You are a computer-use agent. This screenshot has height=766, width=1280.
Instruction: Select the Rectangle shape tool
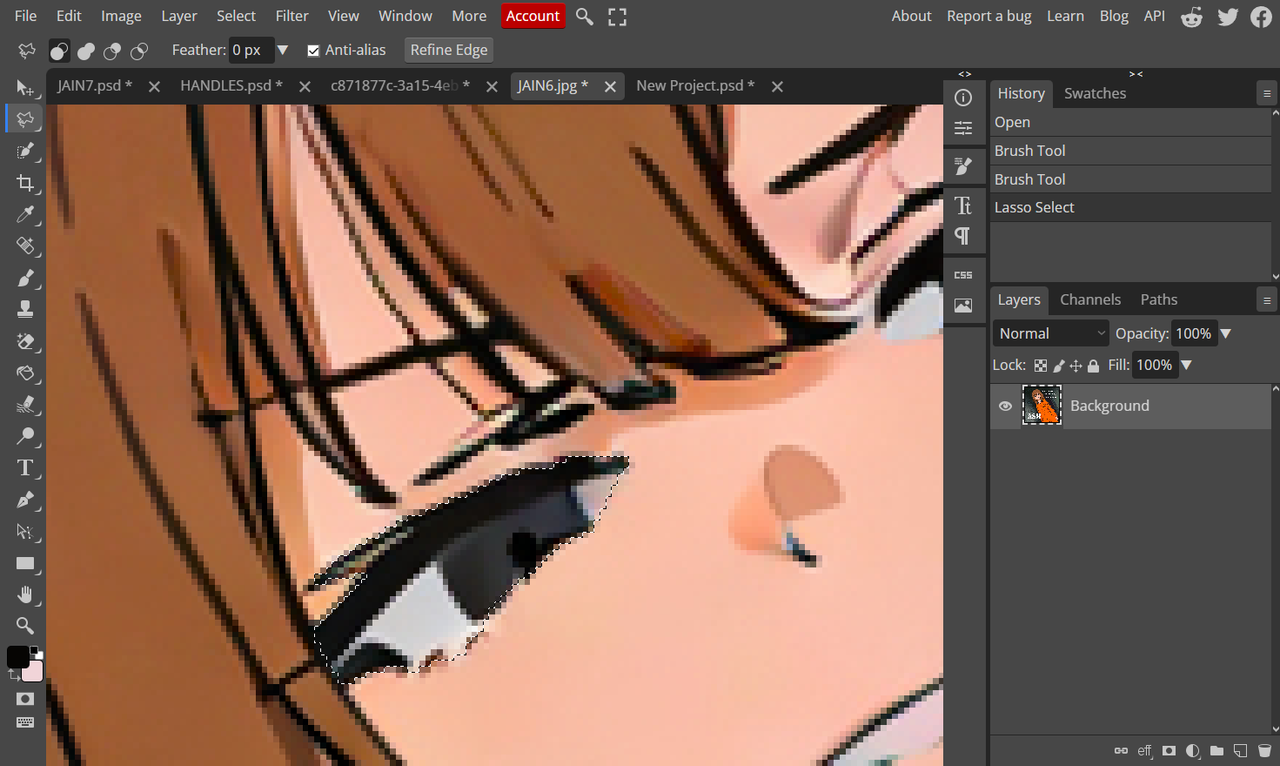(25, 563)
